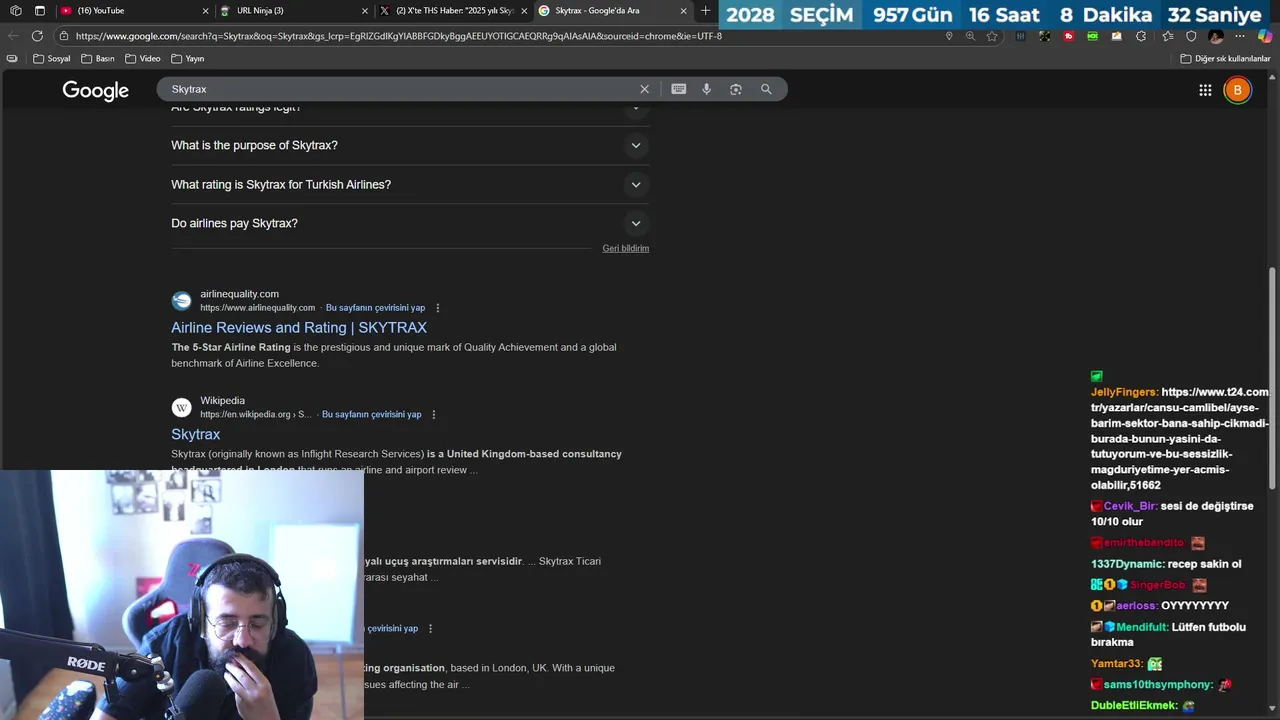The image size is (1280, 720).
Task: Click chat username "1337Dynamic"
Action: (x=1127, y=564)
